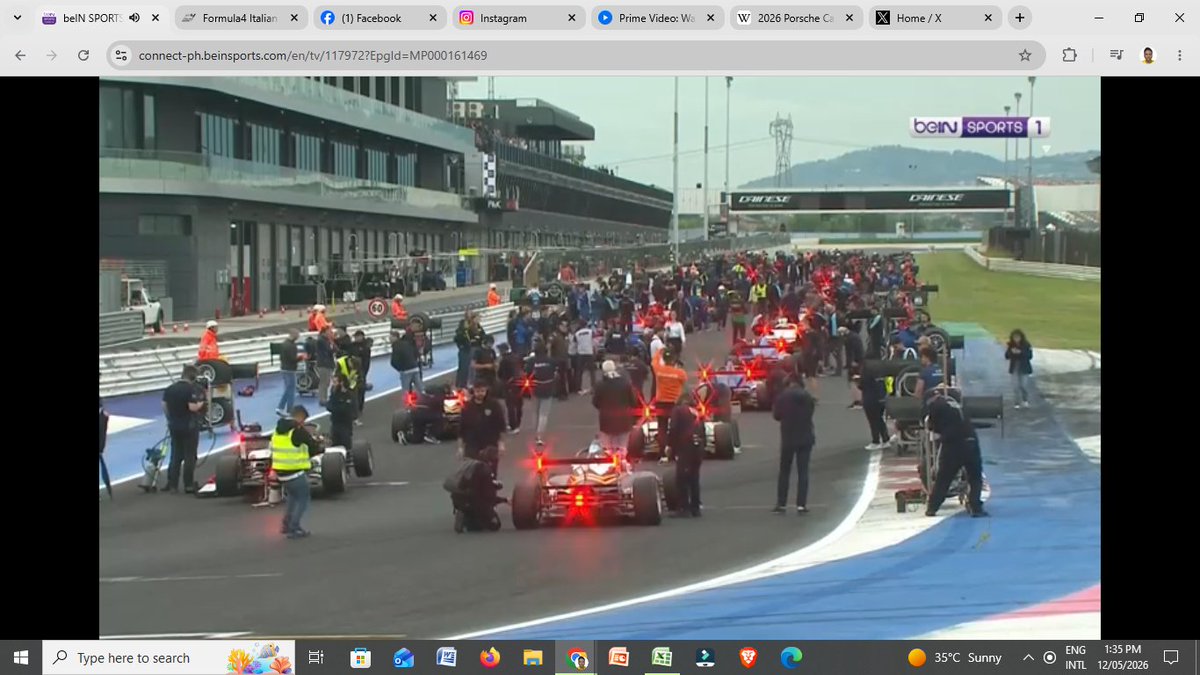Launch Brave browser from the taskbar

click(x=749, y=657)
